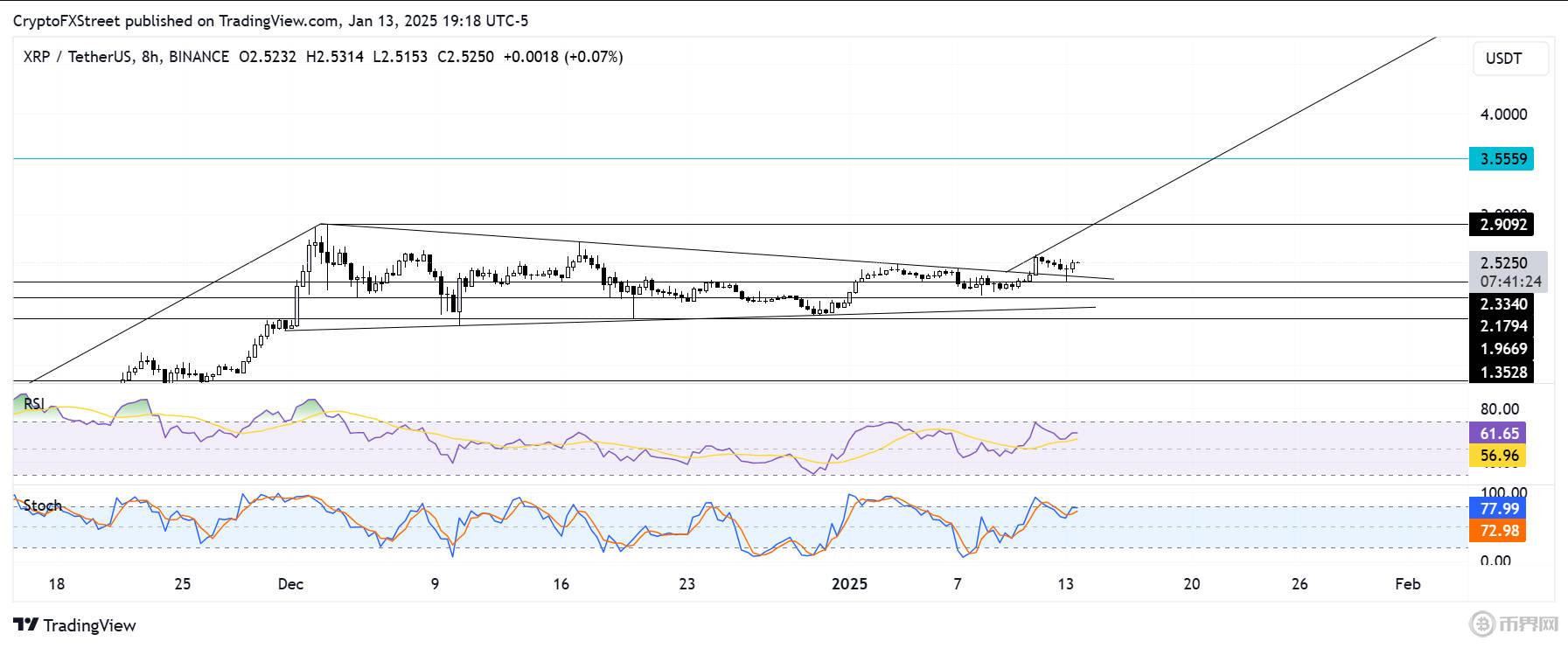This screenshot has width=1568, height=648.
Task: Select the blue 3.5559 price level label
Action: tap(1502, 159)
